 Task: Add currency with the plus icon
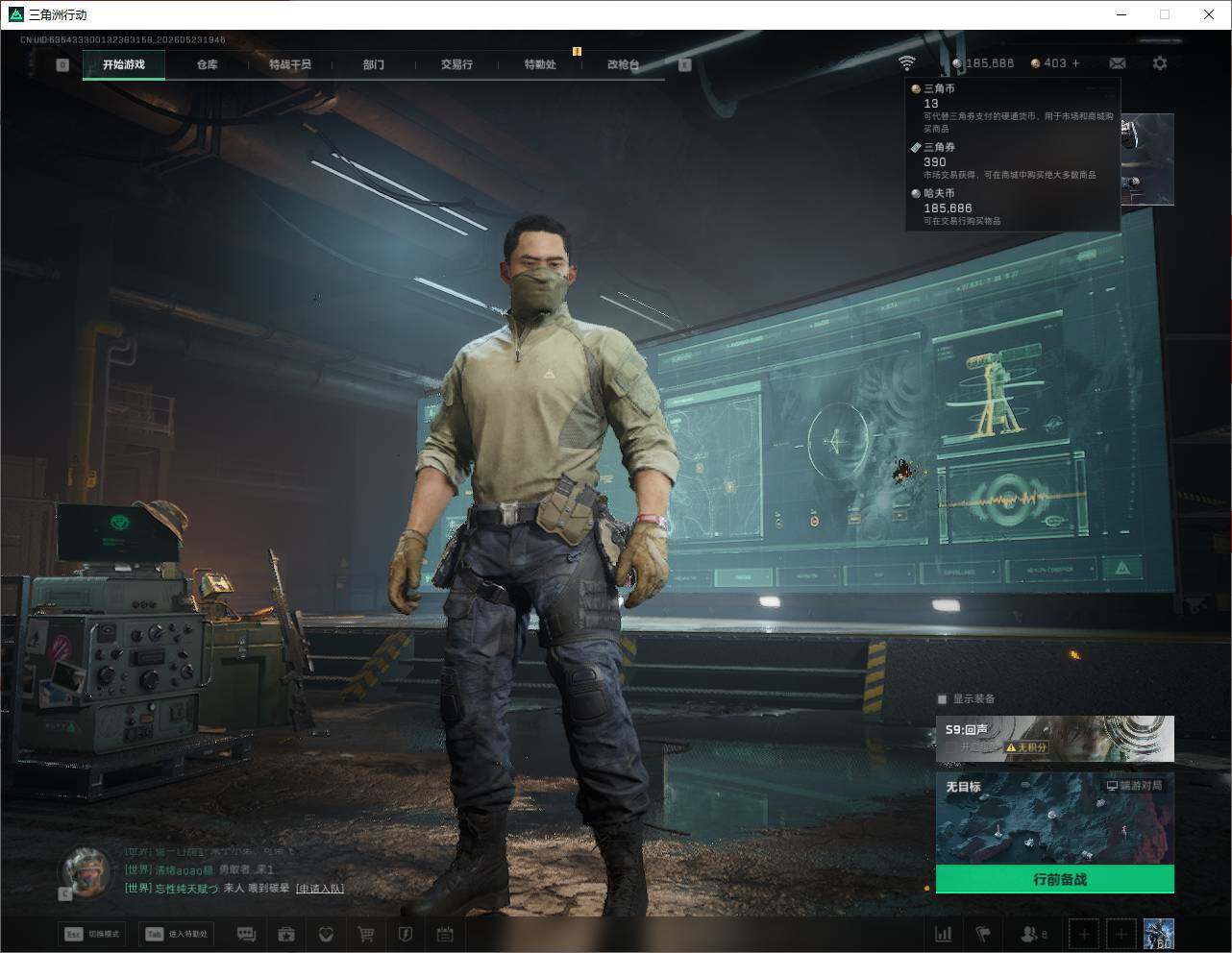pos(1076,63)
